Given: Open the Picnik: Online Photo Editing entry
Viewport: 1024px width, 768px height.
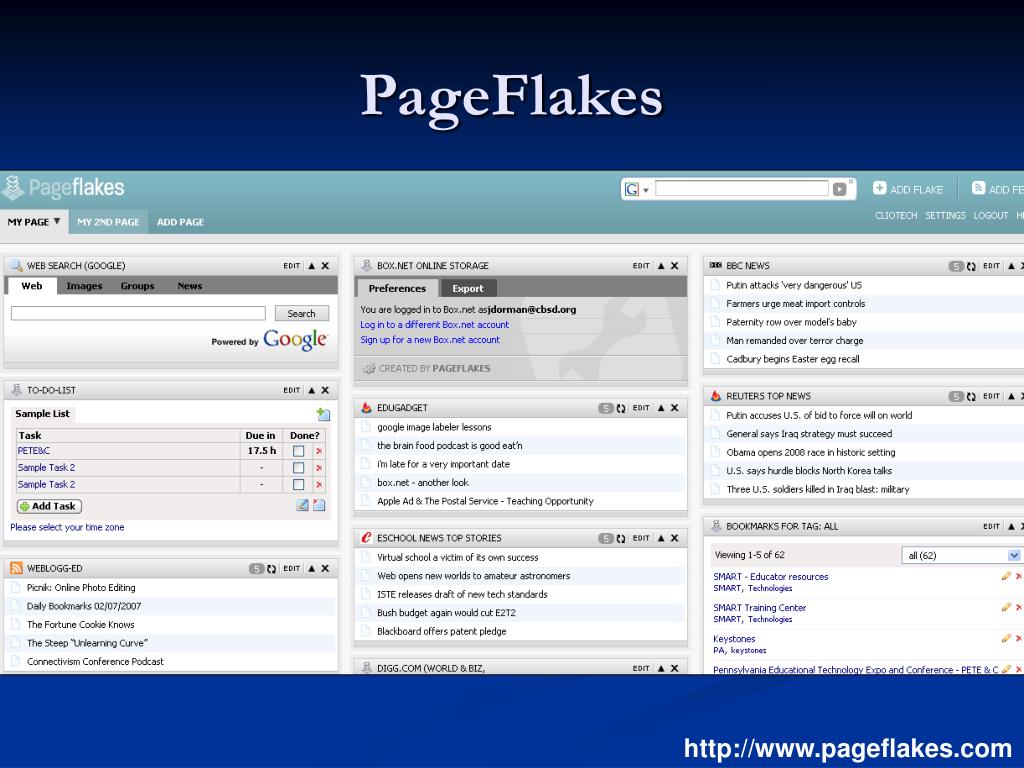Looking at the screenshot, I should point(81,588).
